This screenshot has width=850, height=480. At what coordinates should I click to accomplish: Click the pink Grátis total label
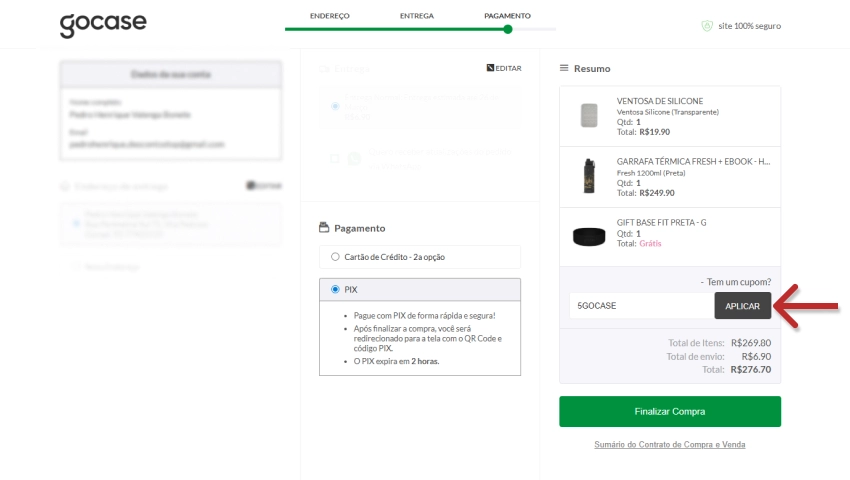pos(650,244)
